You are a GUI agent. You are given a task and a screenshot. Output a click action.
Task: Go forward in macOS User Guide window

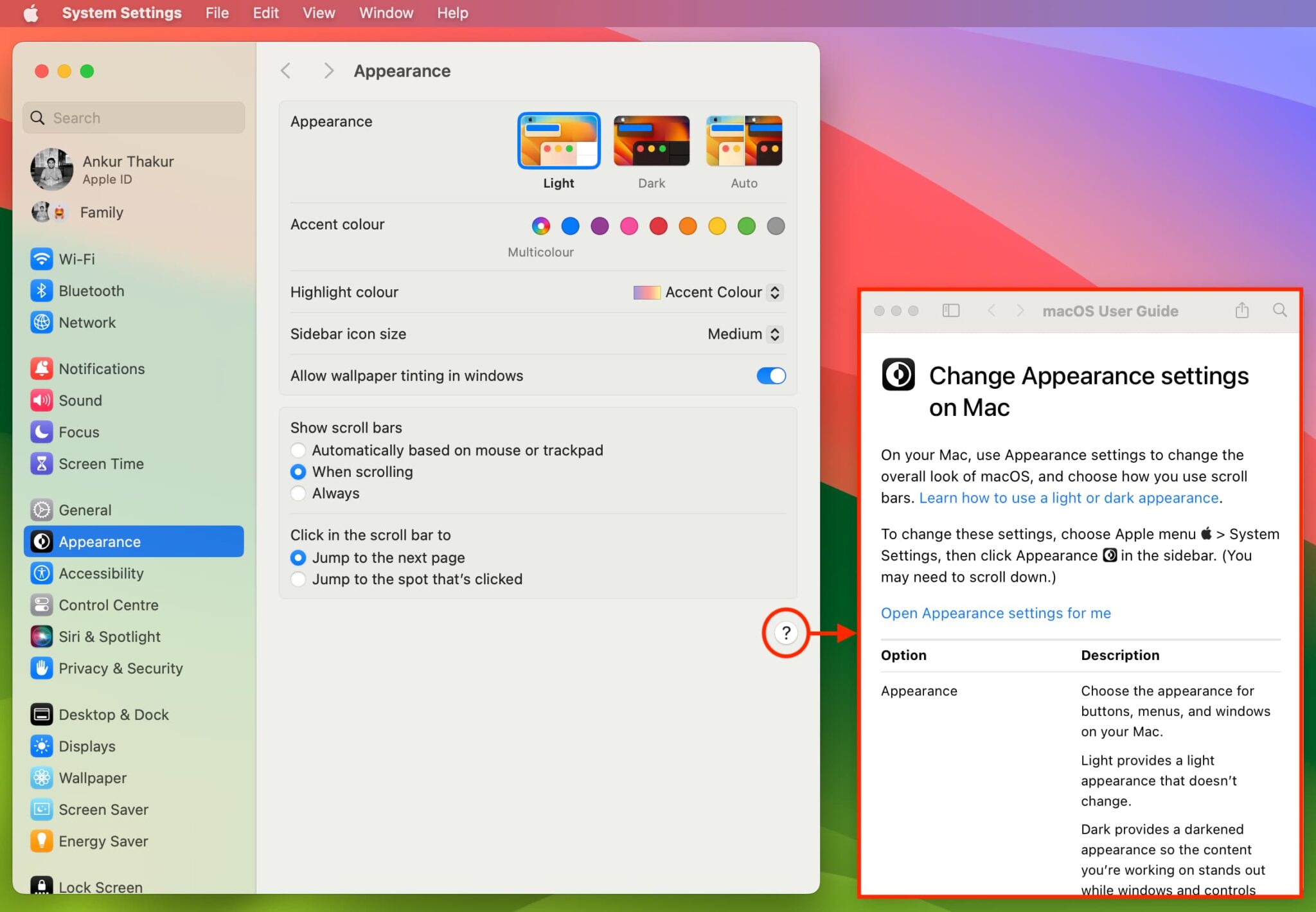click(x=1020, y=311)
